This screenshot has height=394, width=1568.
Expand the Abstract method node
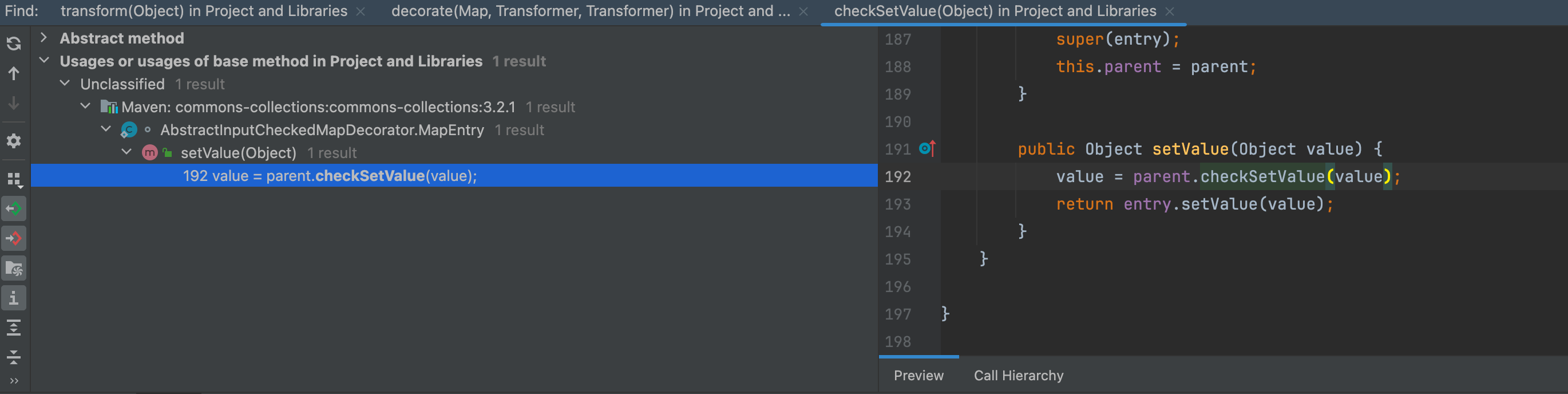coord(43,38)
